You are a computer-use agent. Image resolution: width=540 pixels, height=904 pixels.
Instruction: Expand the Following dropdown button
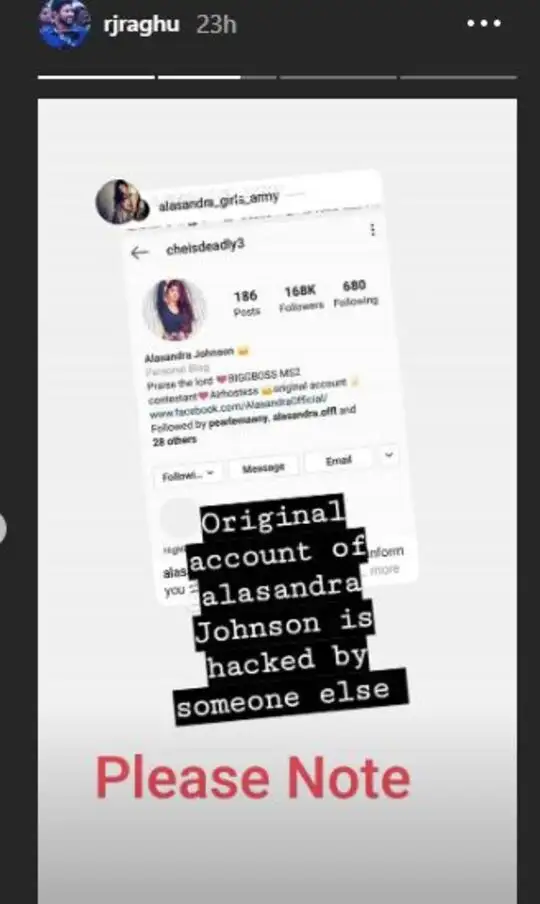pos(188,474)
